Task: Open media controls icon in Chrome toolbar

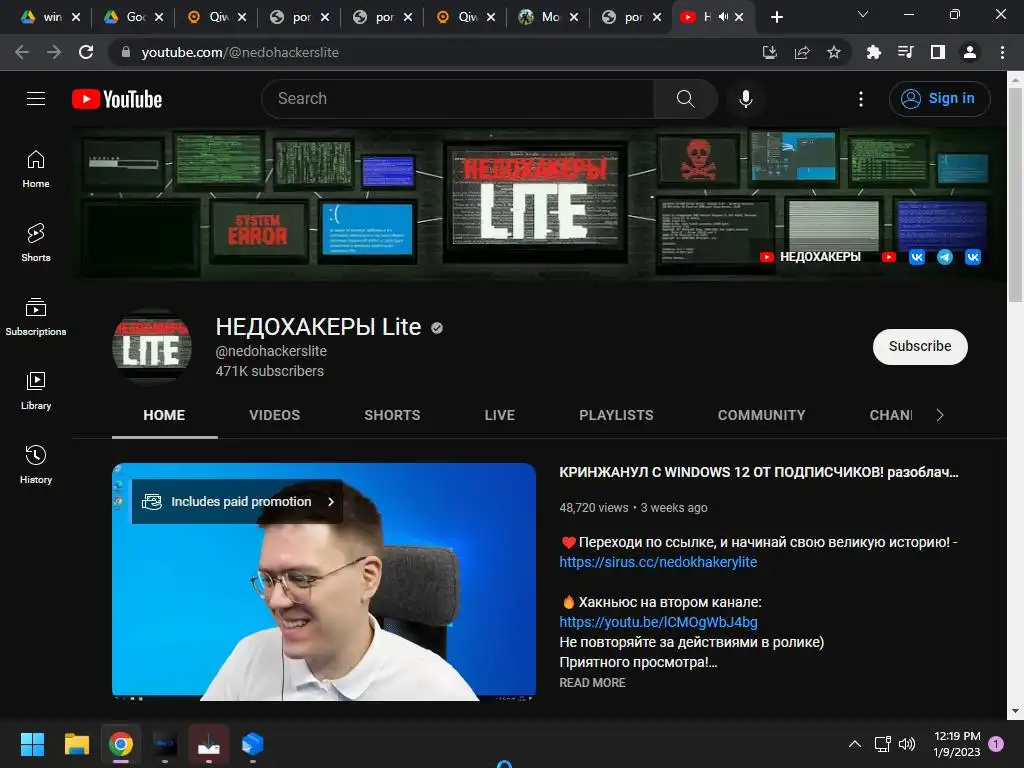Action: tap(905, 52)
